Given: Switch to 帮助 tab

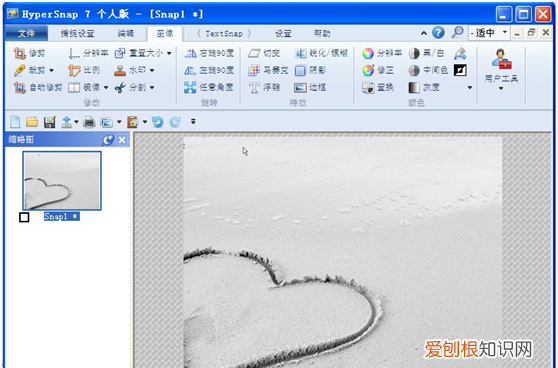Looking at the screenshot, I should pyautogui.click(x=322, y=33).
